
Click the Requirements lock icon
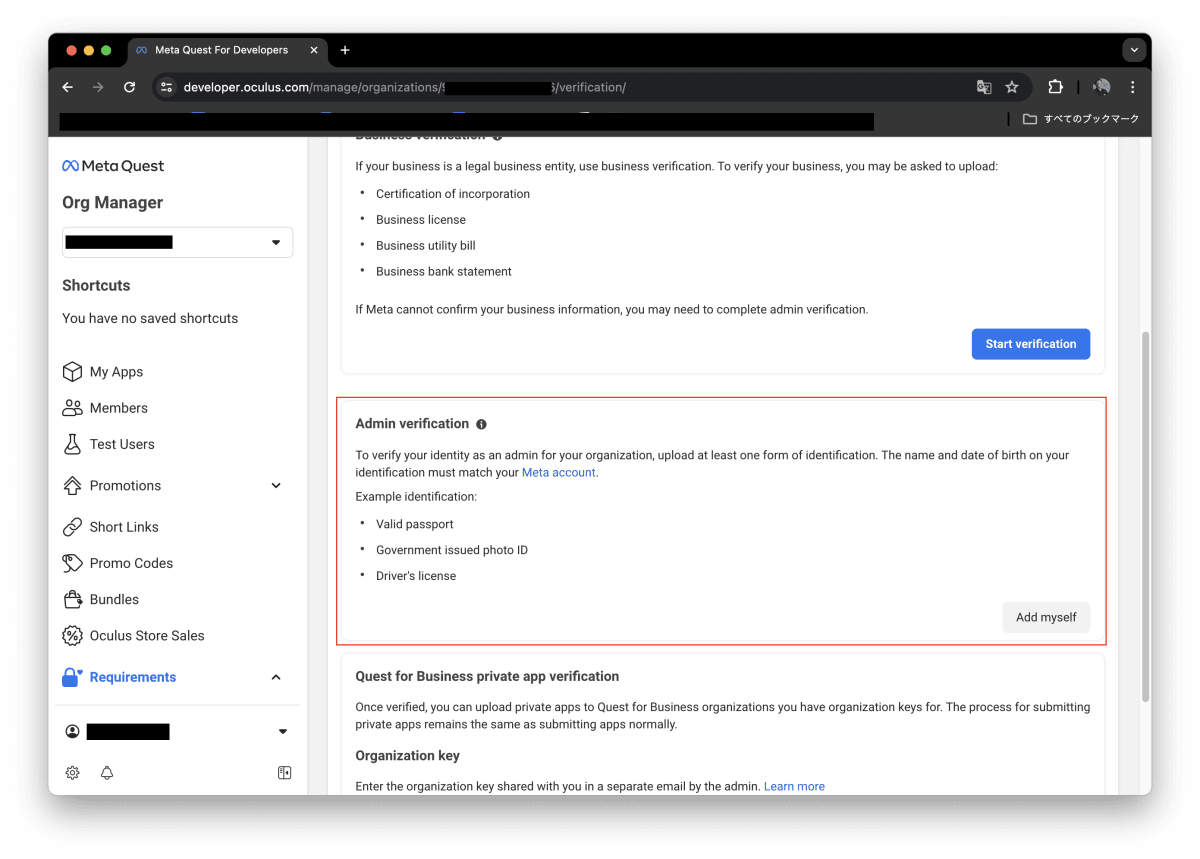point(72,677)
